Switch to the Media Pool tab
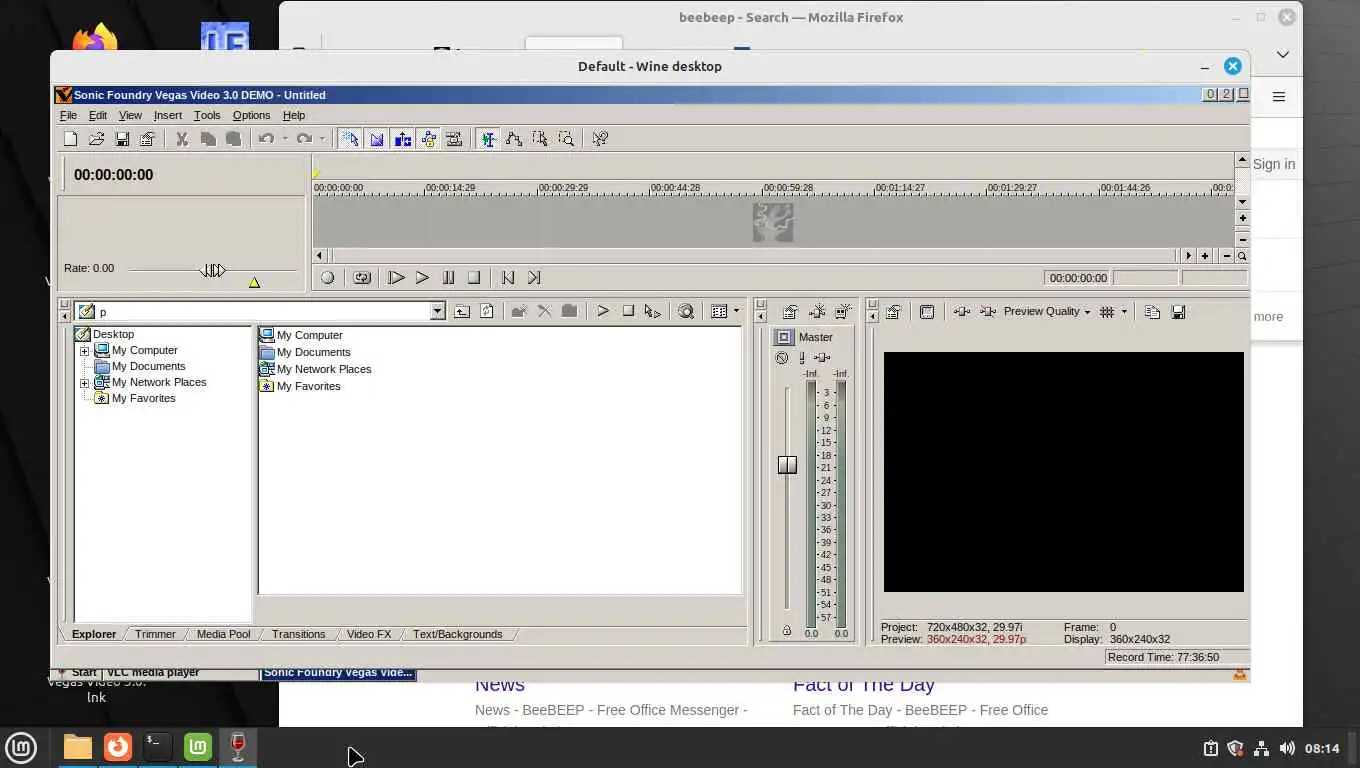The height and width of the screenshot is (768, 1360). pyautogui.click(x=223, y=634)
